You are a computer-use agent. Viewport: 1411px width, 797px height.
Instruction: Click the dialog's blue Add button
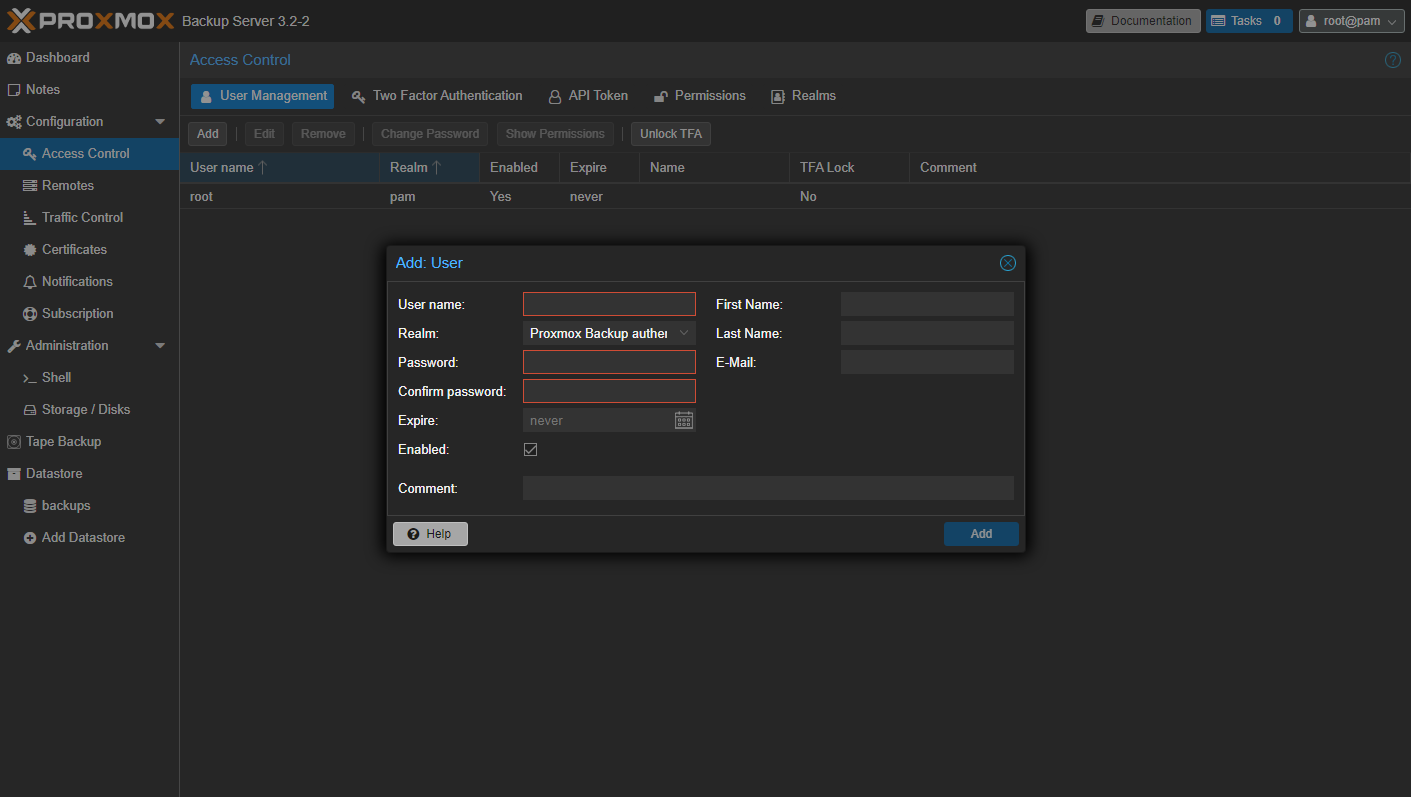(x=981, y=534)
